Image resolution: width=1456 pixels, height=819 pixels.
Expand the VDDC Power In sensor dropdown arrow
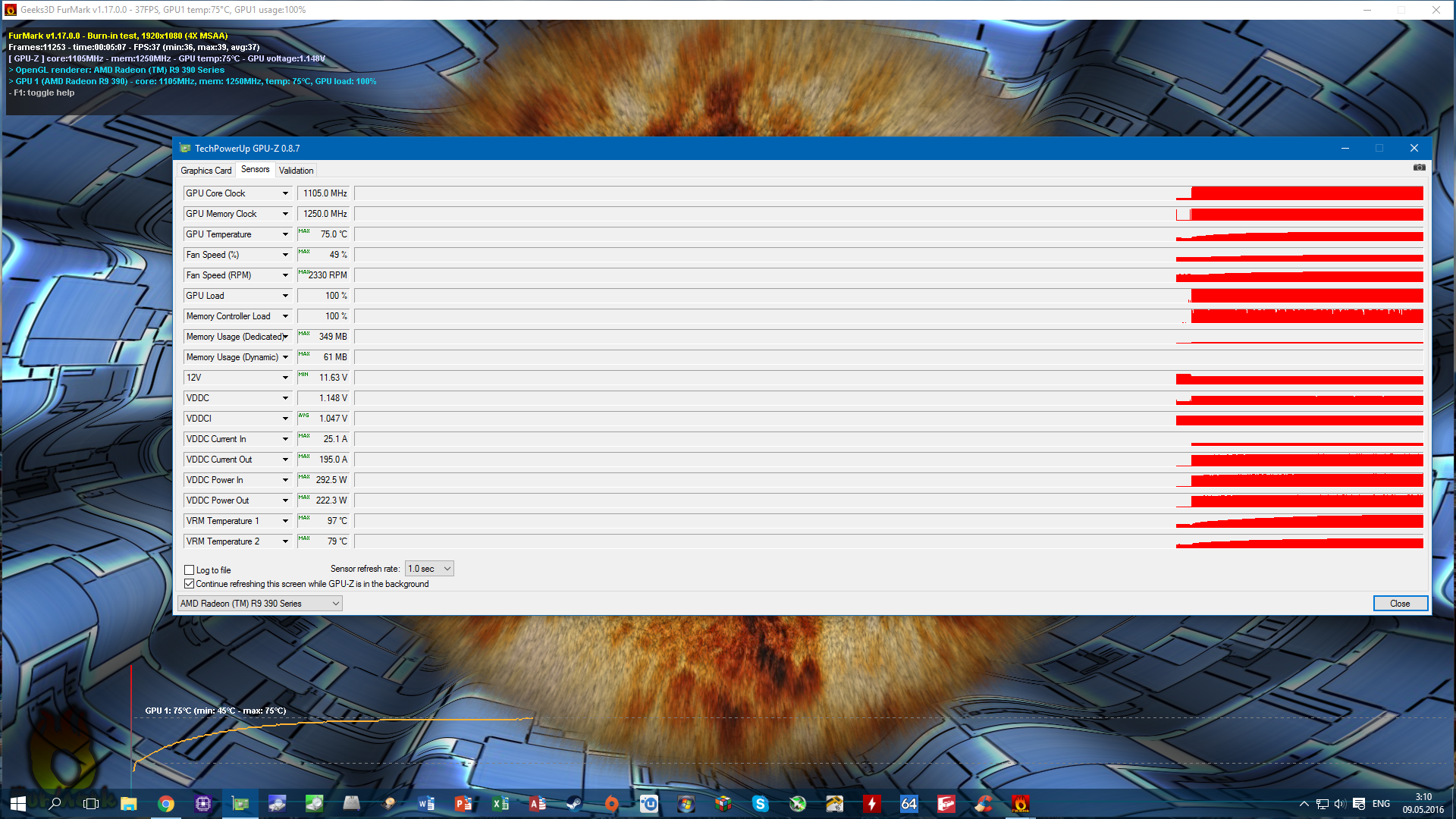click(285, 480)
